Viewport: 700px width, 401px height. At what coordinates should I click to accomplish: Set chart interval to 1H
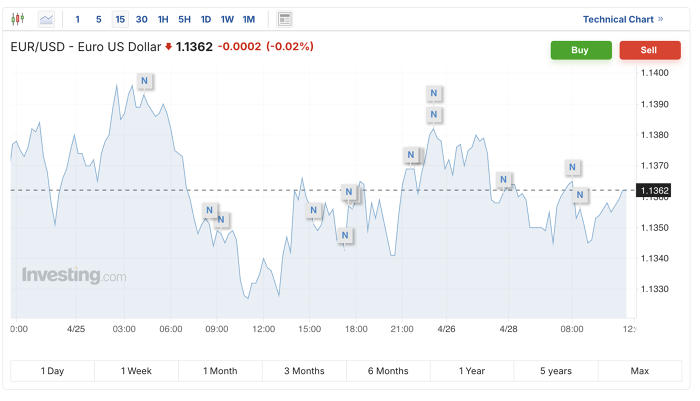point(163,19)
